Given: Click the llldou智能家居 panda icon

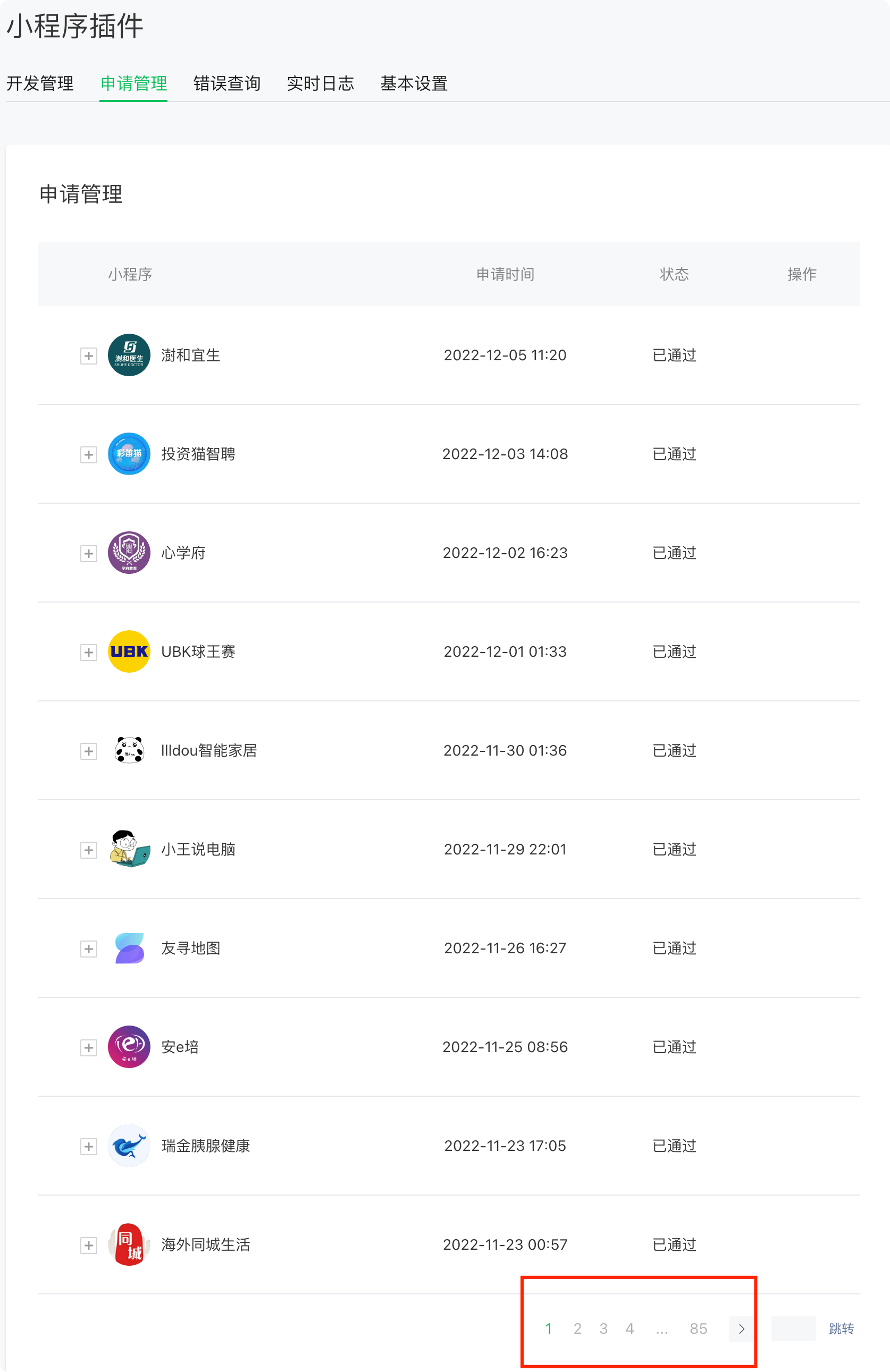Looking at the screenshot, I should (x=129, y=750).
